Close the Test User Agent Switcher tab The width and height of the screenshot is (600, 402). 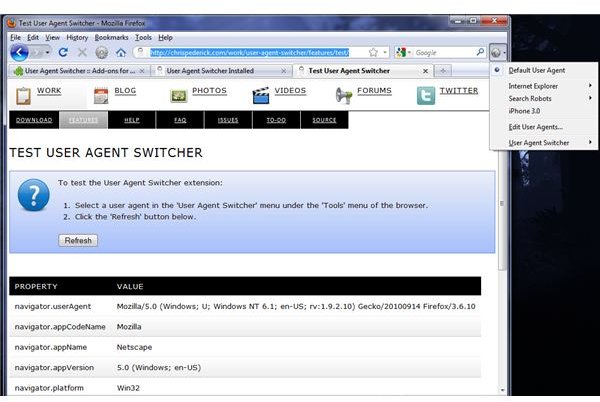pos(426,71)
